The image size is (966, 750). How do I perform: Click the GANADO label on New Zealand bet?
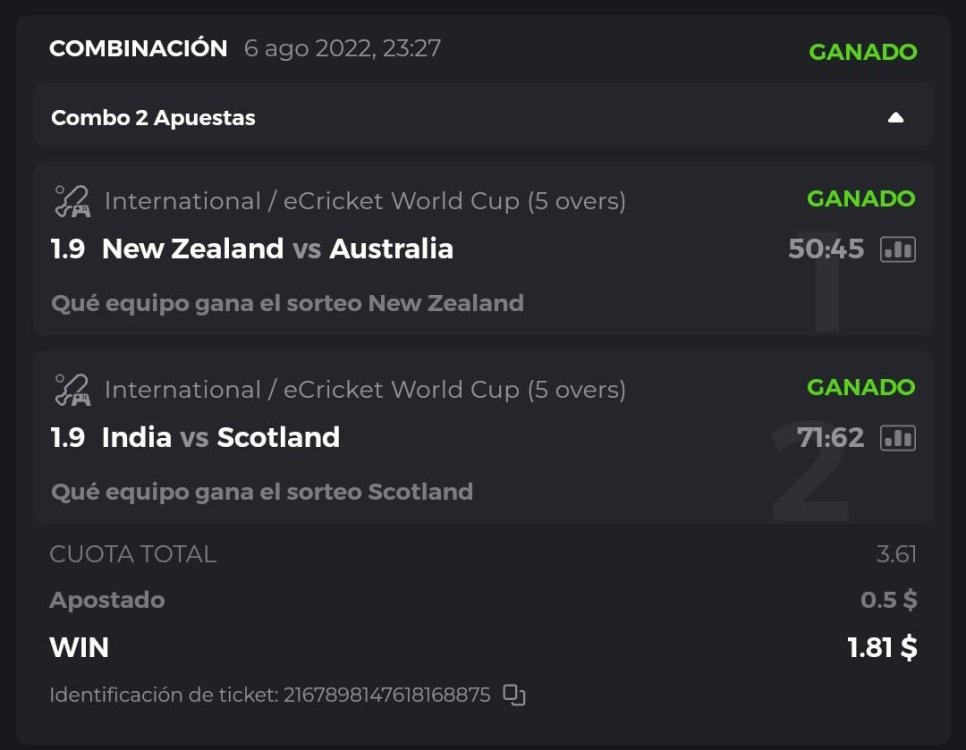860,199
